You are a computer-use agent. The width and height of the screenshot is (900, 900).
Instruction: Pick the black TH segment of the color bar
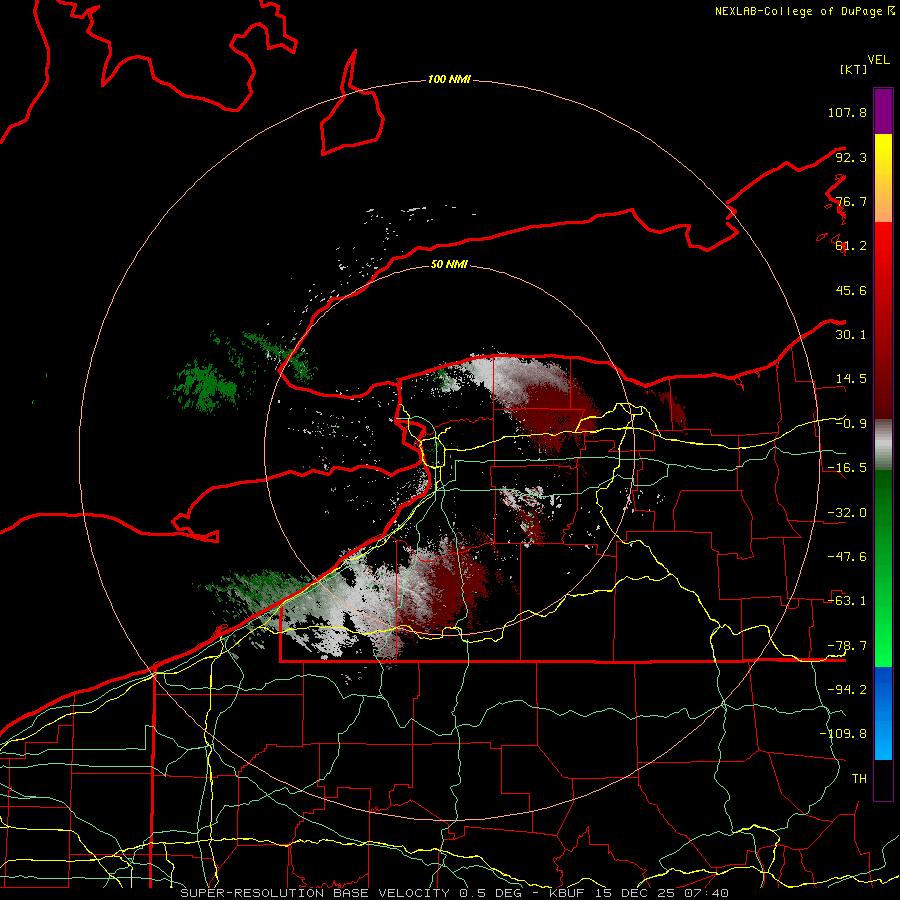[883, 780]
